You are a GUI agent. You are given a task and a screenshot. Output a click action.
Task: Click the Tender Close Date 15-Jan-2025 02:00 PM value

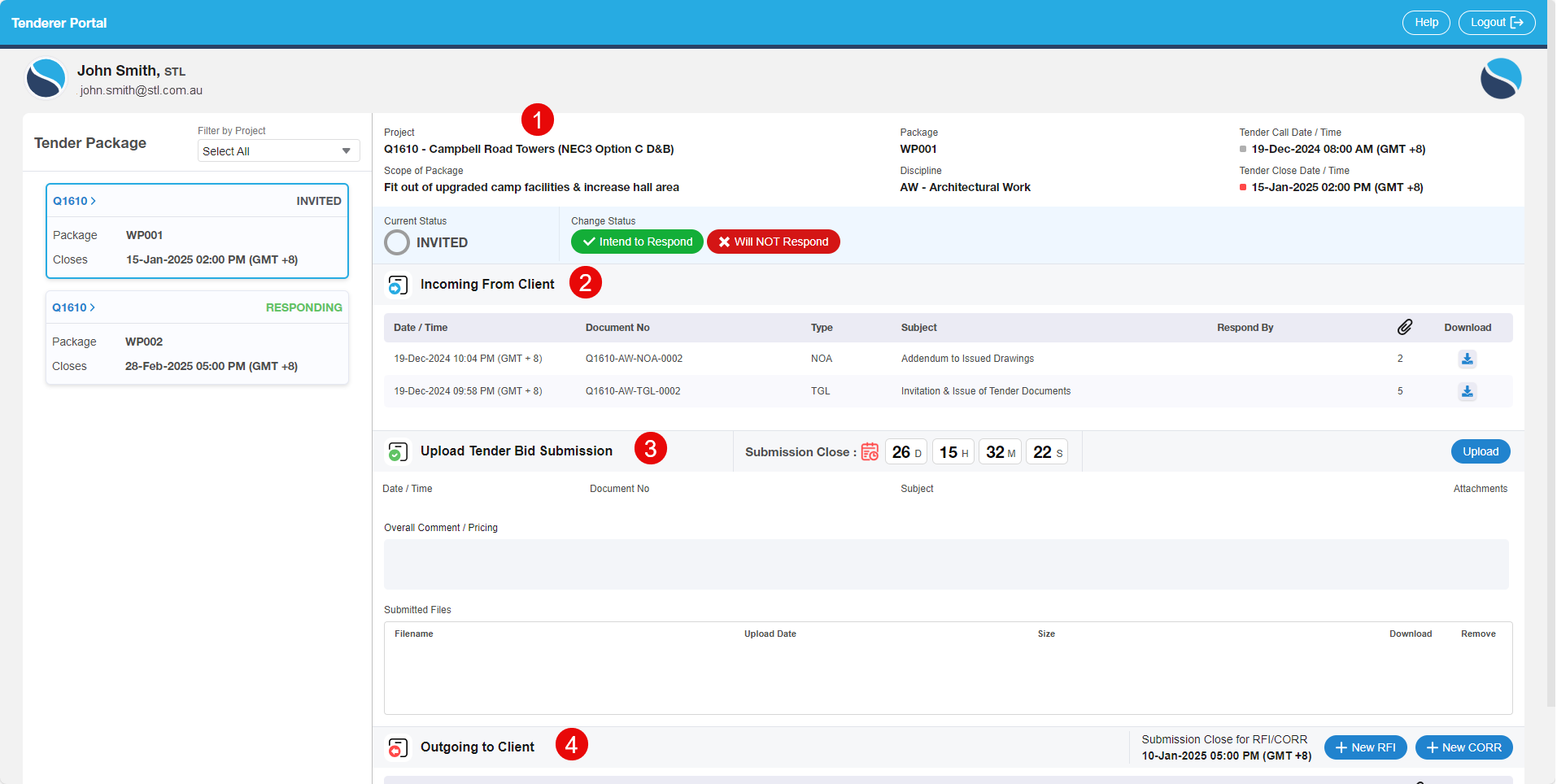(x=1337, y=187)
